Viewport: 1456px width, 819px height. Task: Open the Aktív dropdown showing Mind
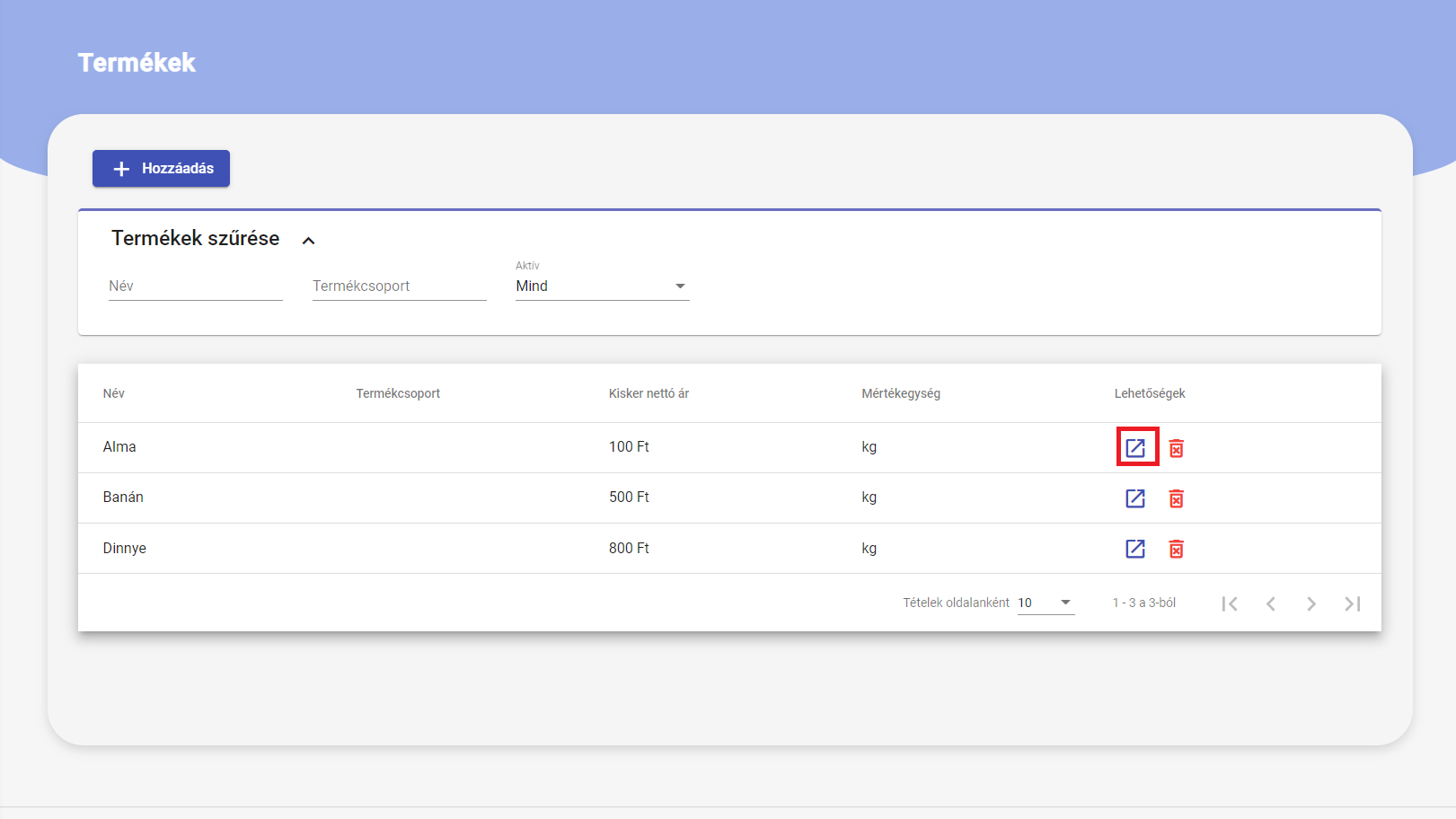602,286
